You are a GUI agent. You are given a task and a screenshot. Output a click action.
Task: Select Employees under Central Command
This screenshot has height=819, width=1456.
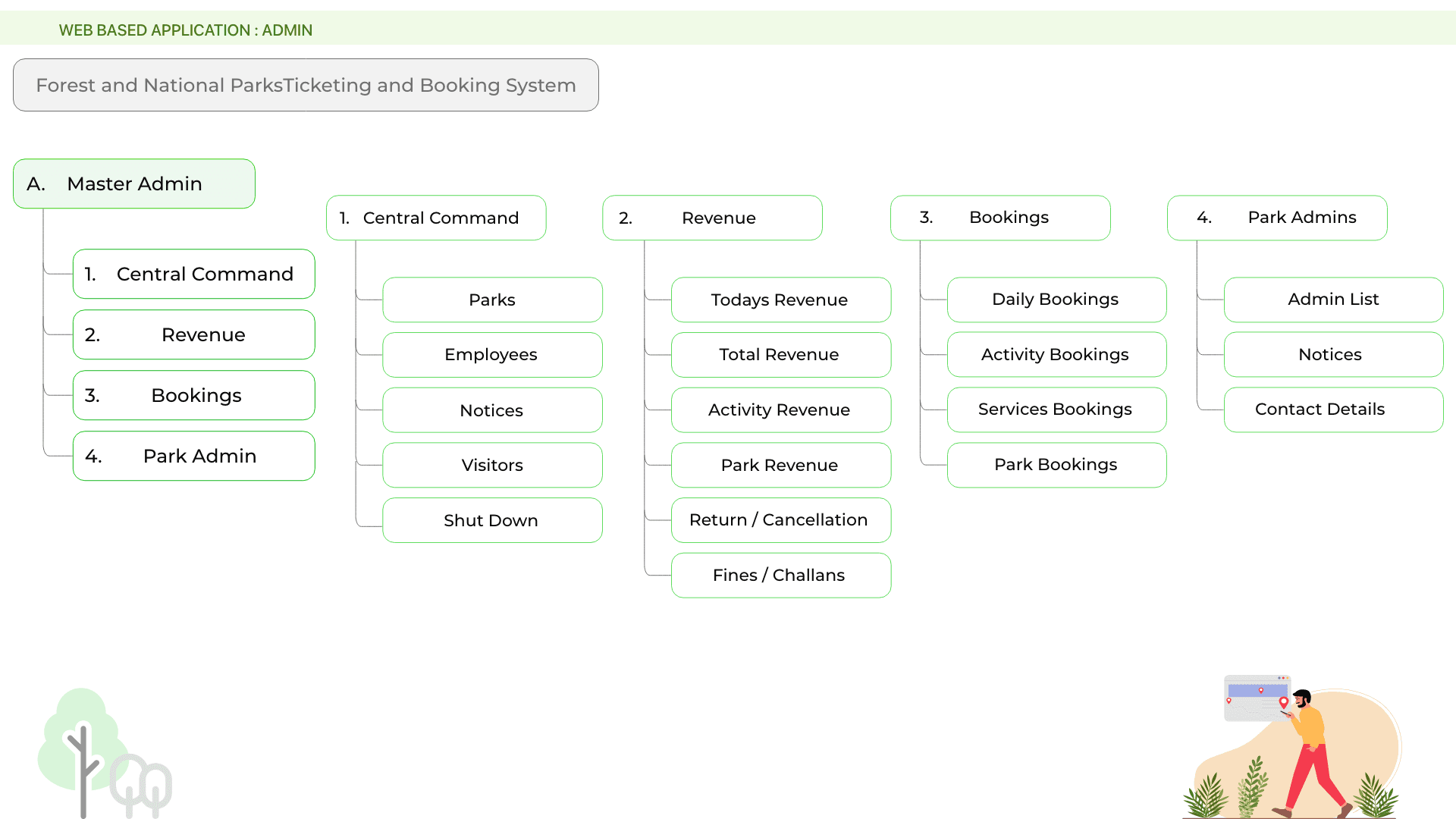coord(492,355)
